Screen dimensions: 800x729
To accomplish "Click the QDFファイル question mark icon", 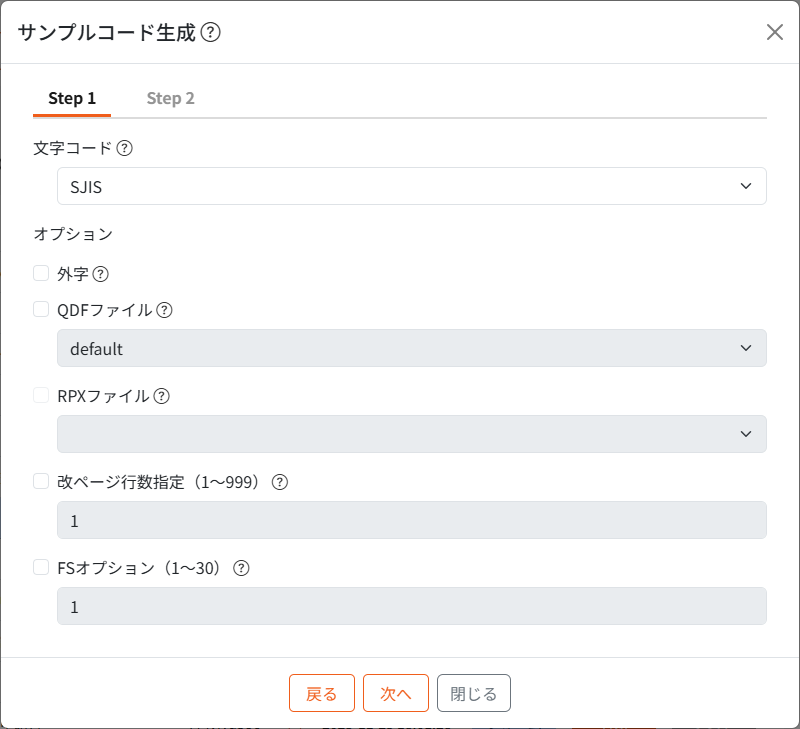I will tap(164, 310).
